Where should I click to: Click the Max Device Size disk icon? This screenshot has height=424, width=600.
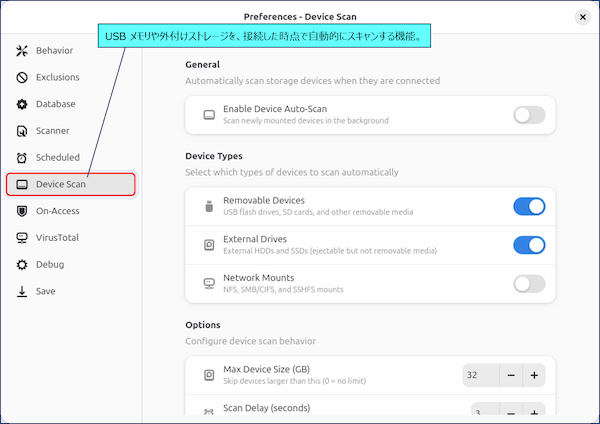[x=209, y=375]
